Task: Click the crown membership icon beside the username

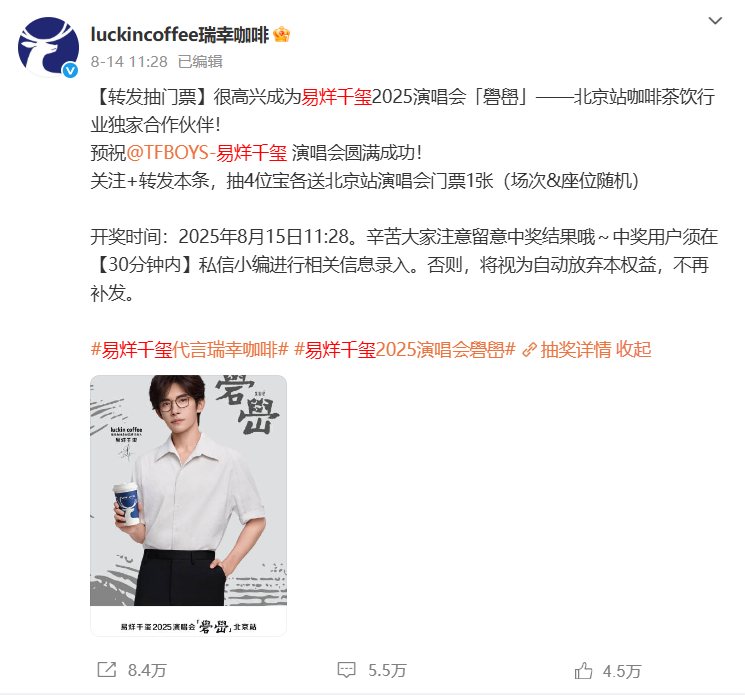Action: coord(281,35)
